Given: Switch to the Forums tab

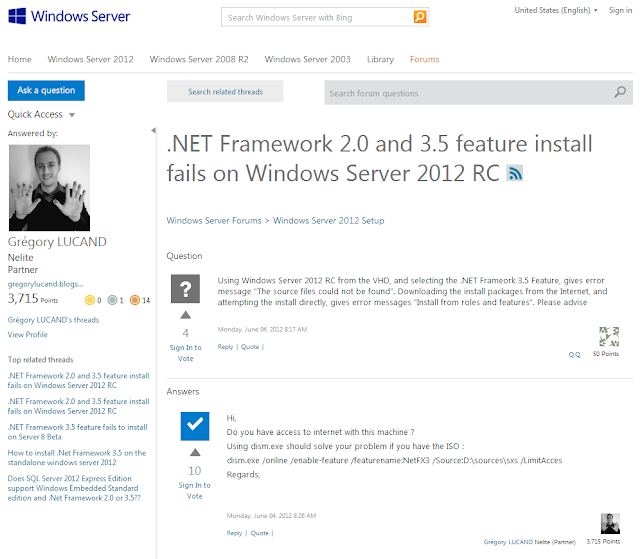Looking at the screenshot, I should 424,59.
